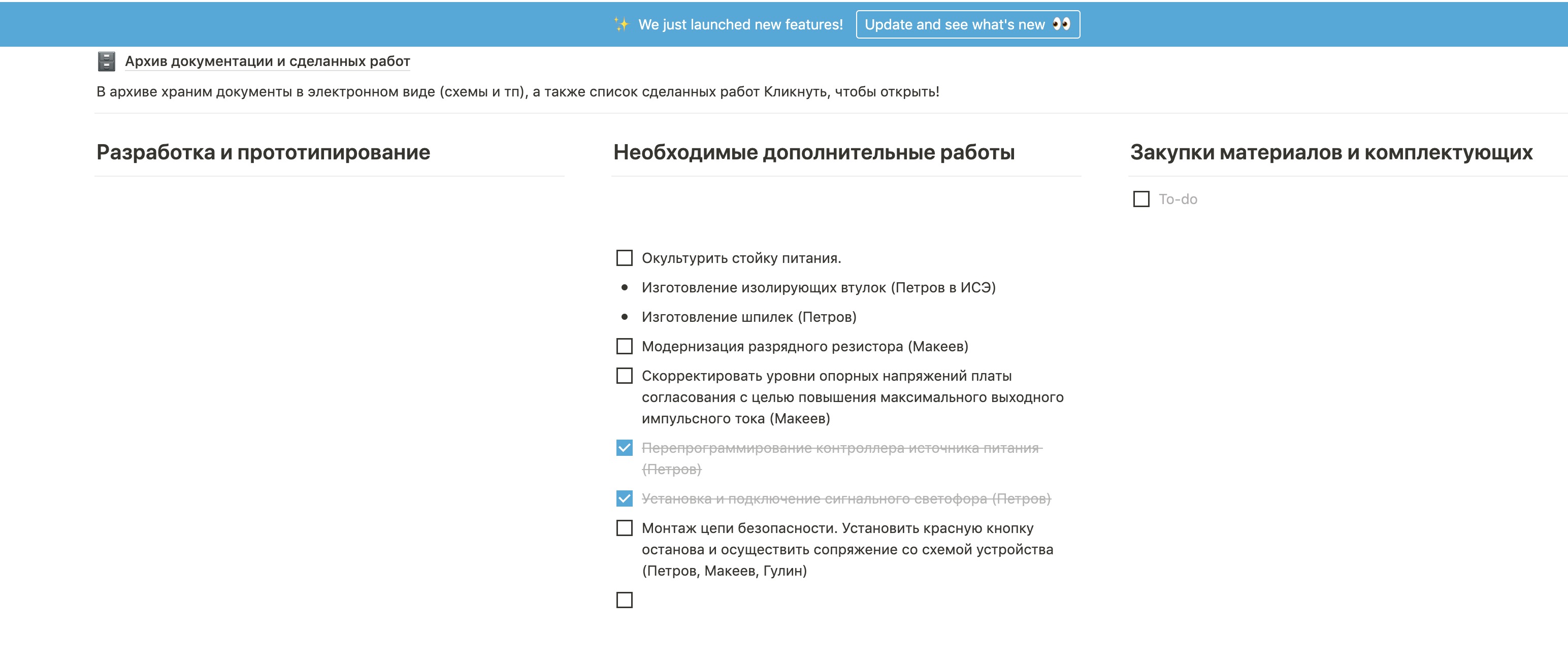Screen dimensions: 1568x666
Task: Open 'Архив документации и сделанных работ' link
Action: point(267,61)
